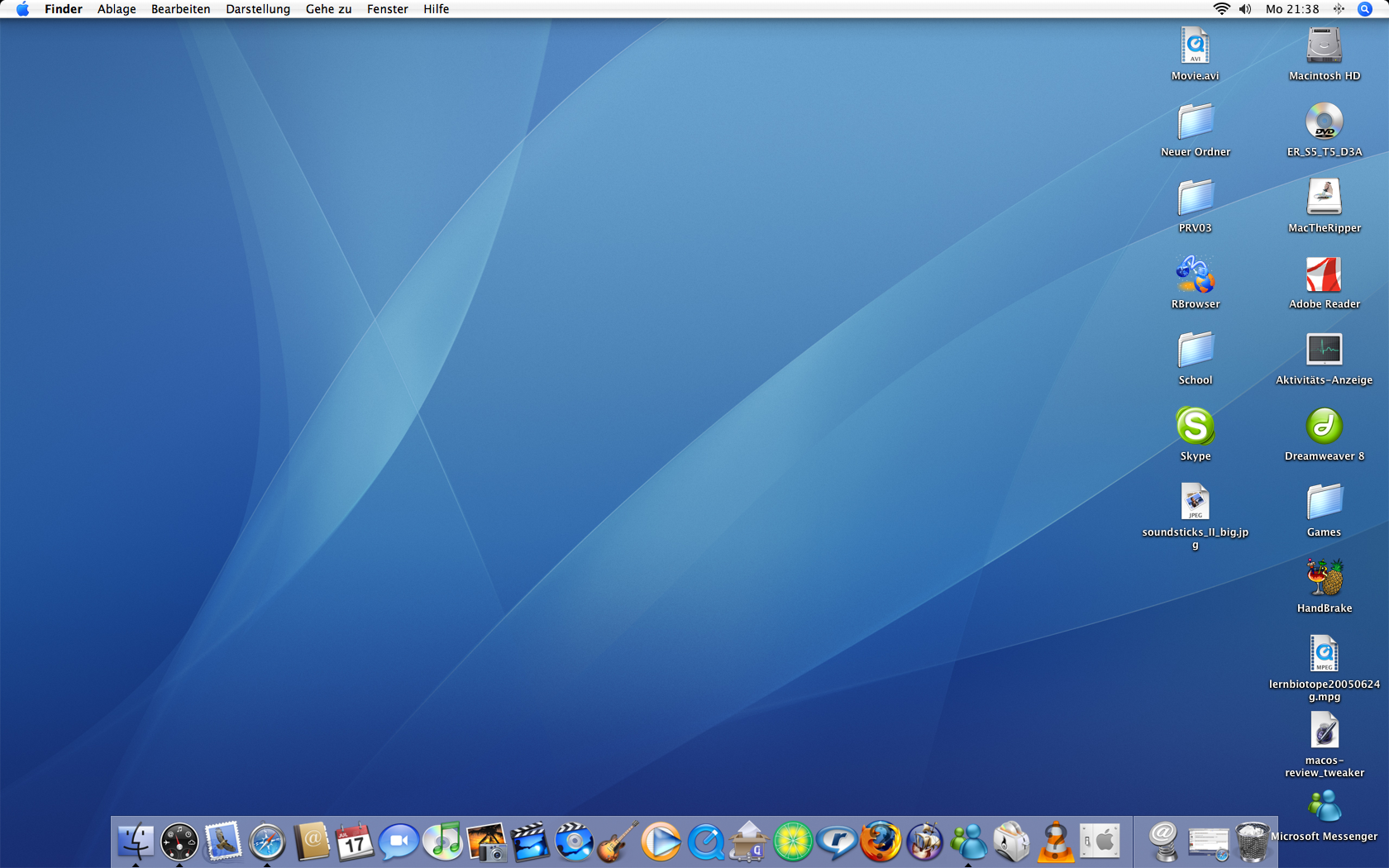Screen dimensions: 1389x868
Task: Click the GarageBand guitar icon
Action: pos(618,842)
